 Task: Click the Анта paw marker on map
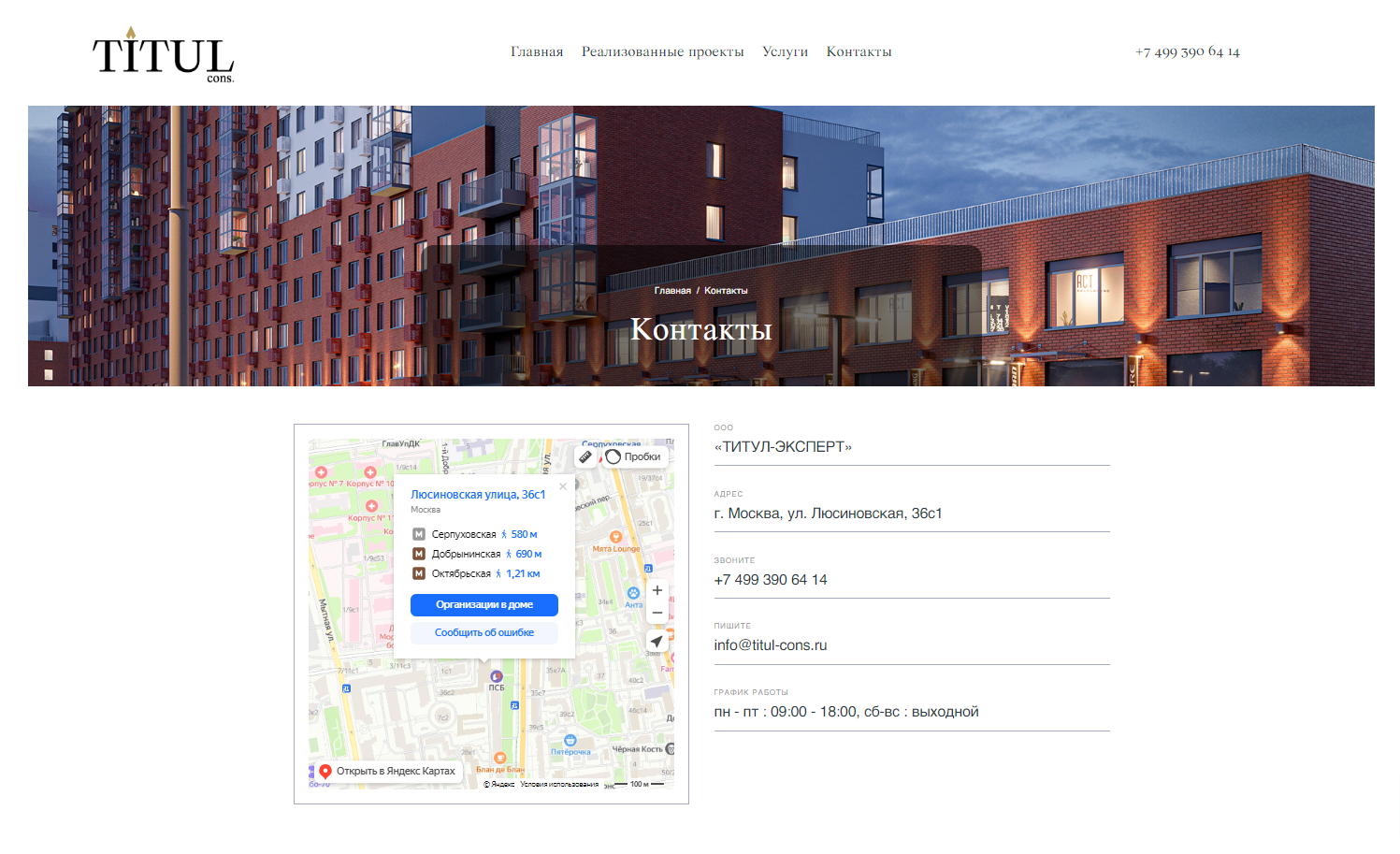[x=633, y=593]
